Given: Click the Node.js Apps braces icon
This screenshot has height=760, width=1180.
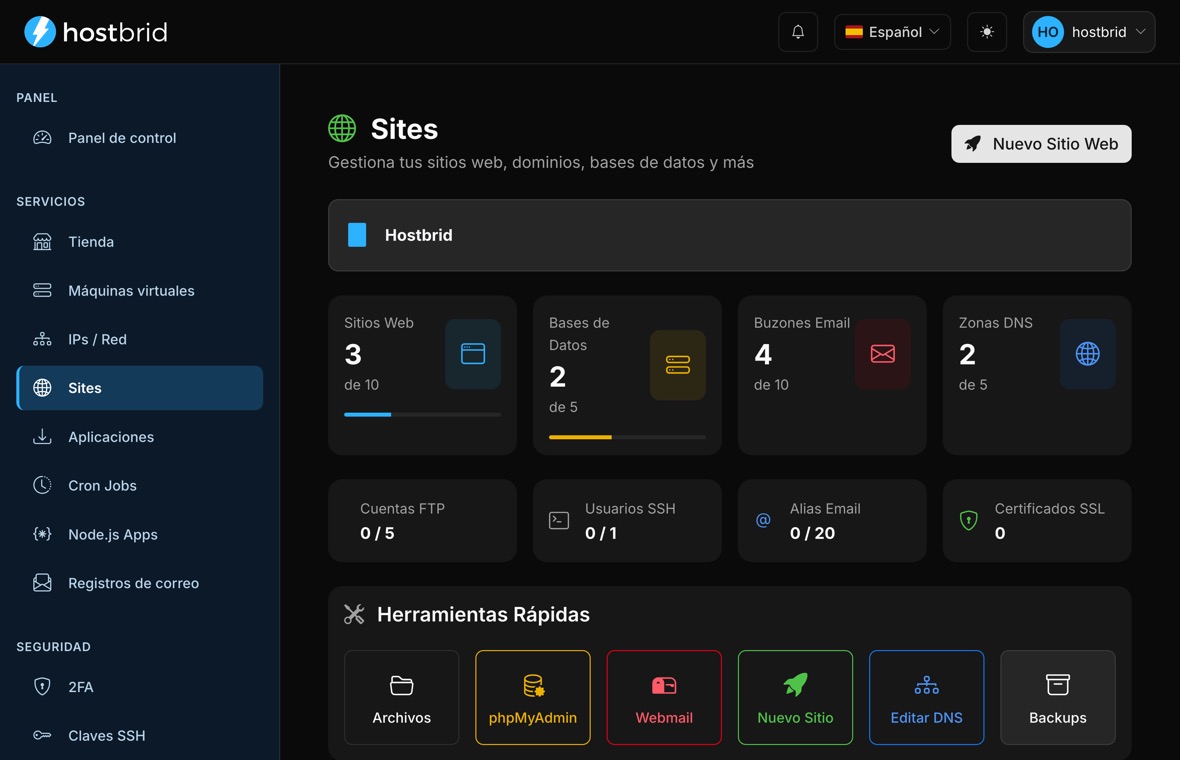Looking at the screenshot, I should [x=42, y=534].
